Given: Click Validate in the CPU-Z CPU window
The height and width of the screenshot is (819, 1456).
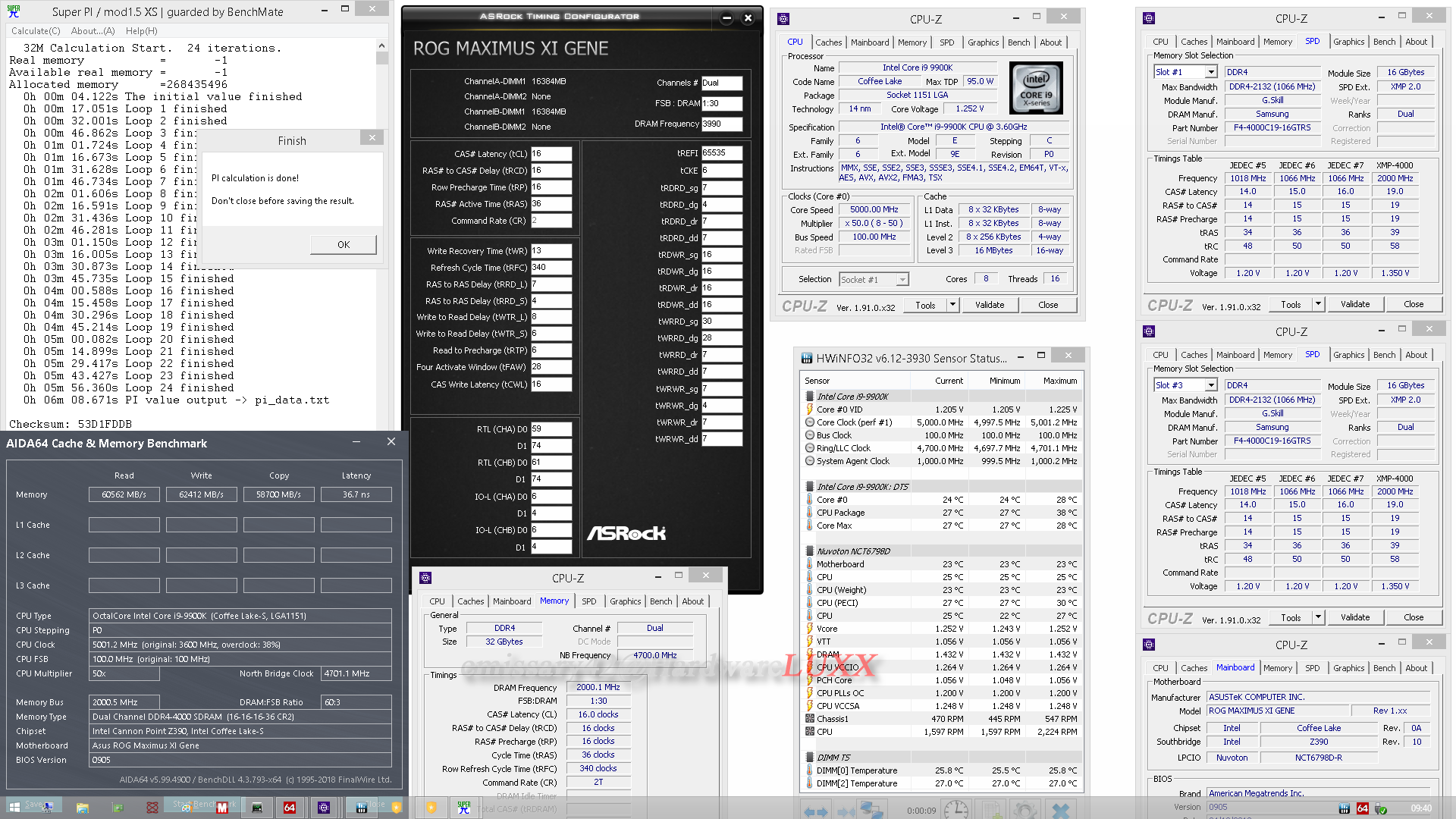Looking at the screenshot, I should [990, 305].
